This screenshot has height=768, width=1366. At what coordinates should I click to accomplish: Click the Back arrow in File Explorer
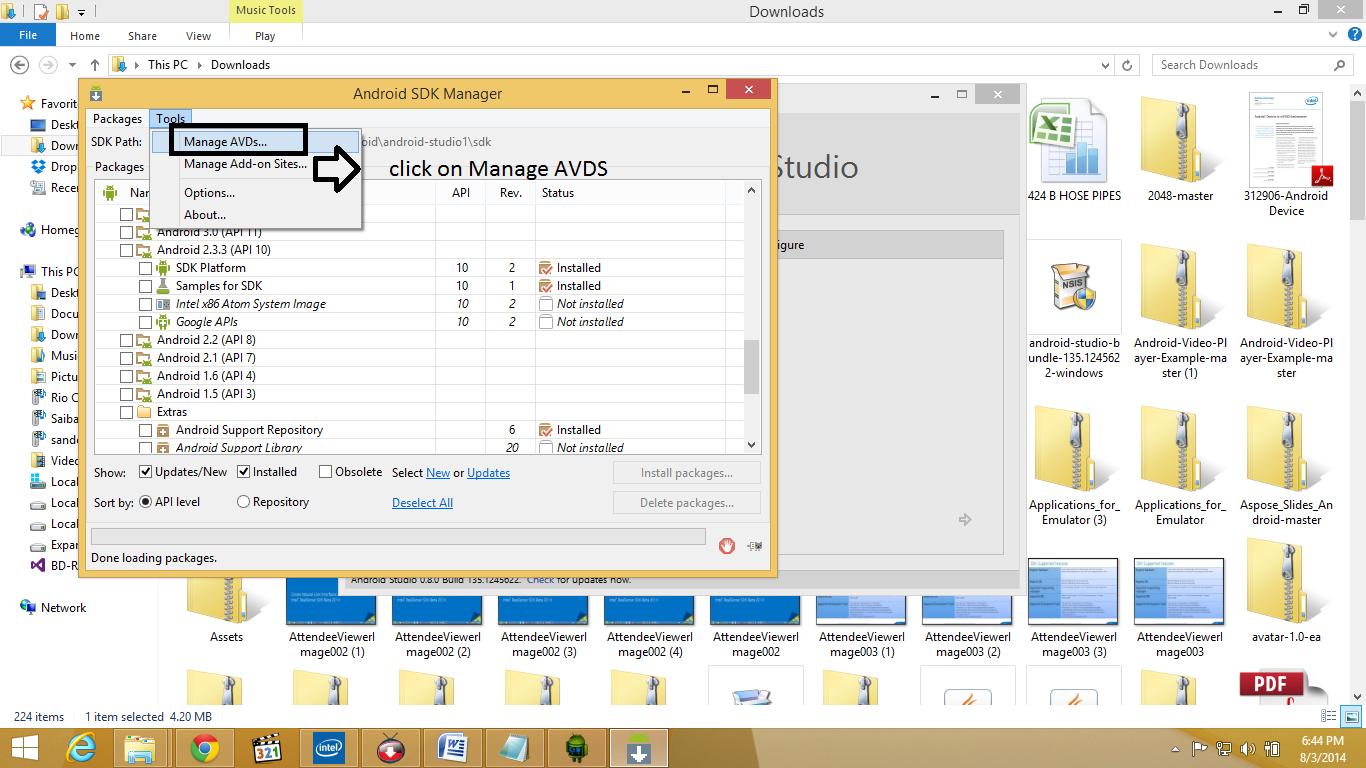tap(18, 64)
